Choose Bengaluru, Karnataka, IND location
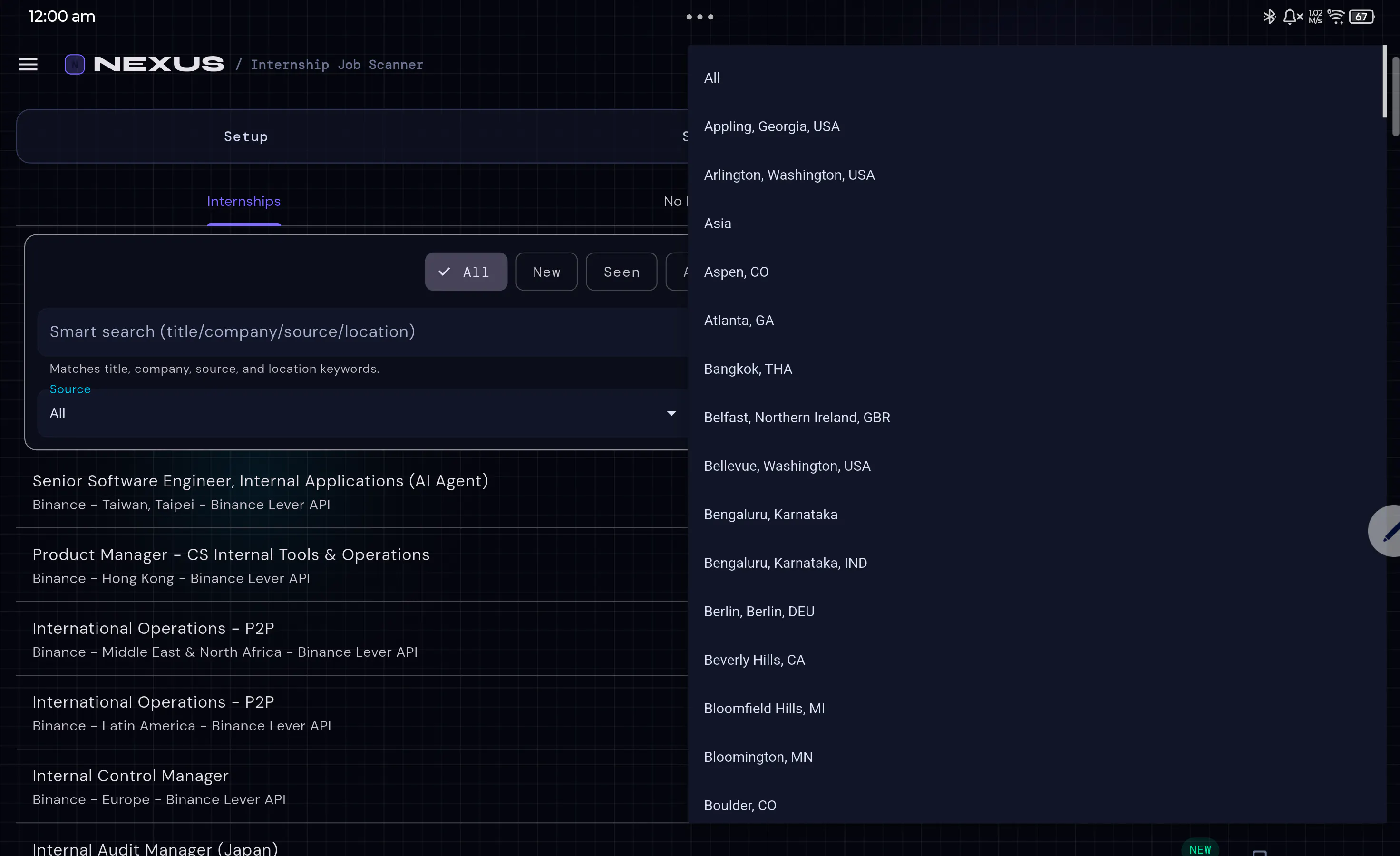This screenshot has height=856, width=1400. pos(1037,563)
